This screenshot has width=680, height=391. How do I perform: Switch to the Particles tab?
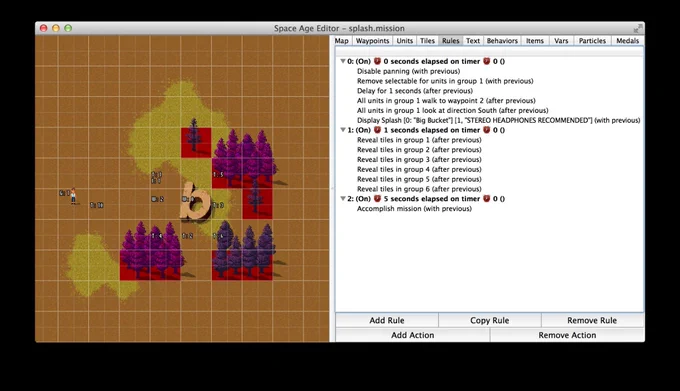pyautogui.click(x=592, y=41)
